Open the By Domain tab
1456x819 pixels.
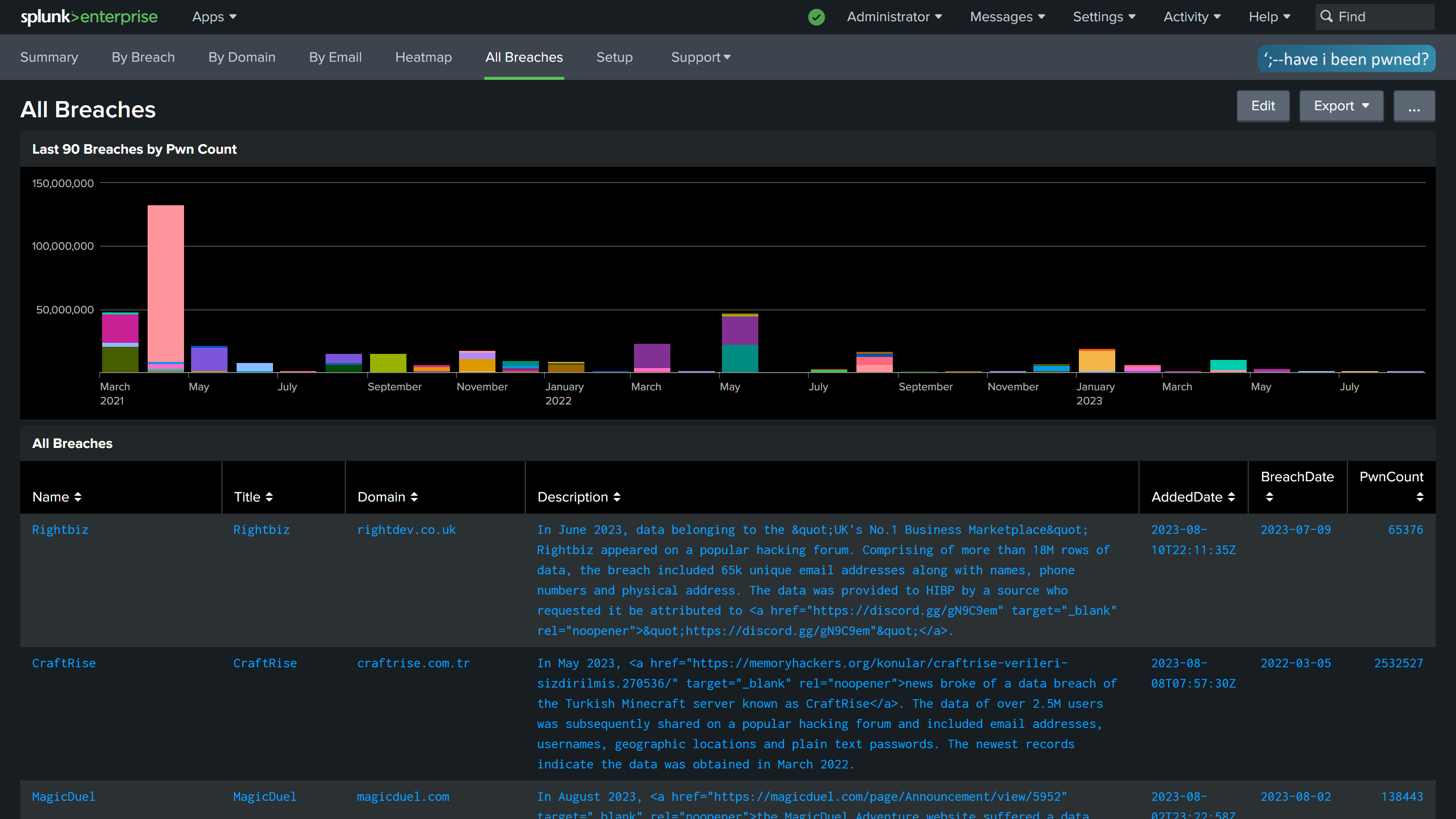coord(241,57)
